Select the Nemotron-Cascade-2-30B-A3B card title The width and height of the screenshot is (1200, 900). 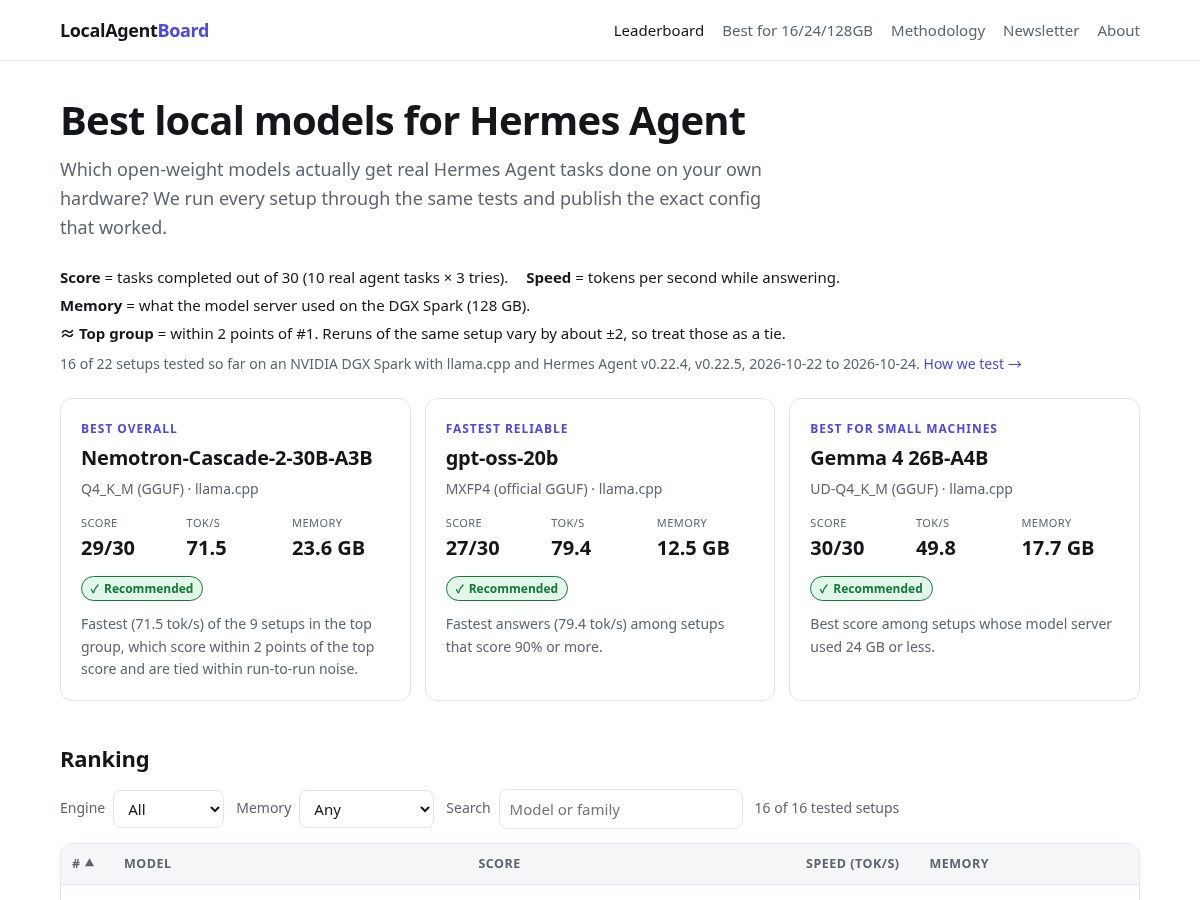(227, 458)
